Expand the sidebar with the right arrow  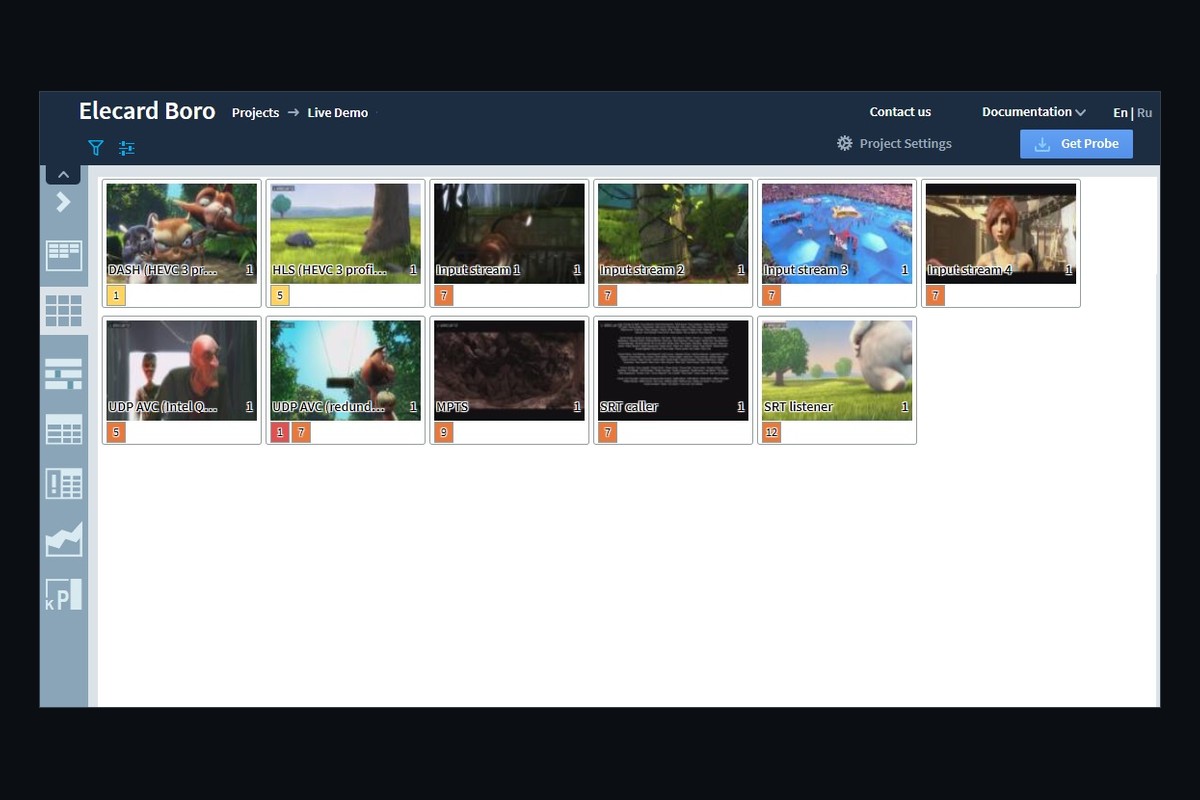tap(63, 202)
